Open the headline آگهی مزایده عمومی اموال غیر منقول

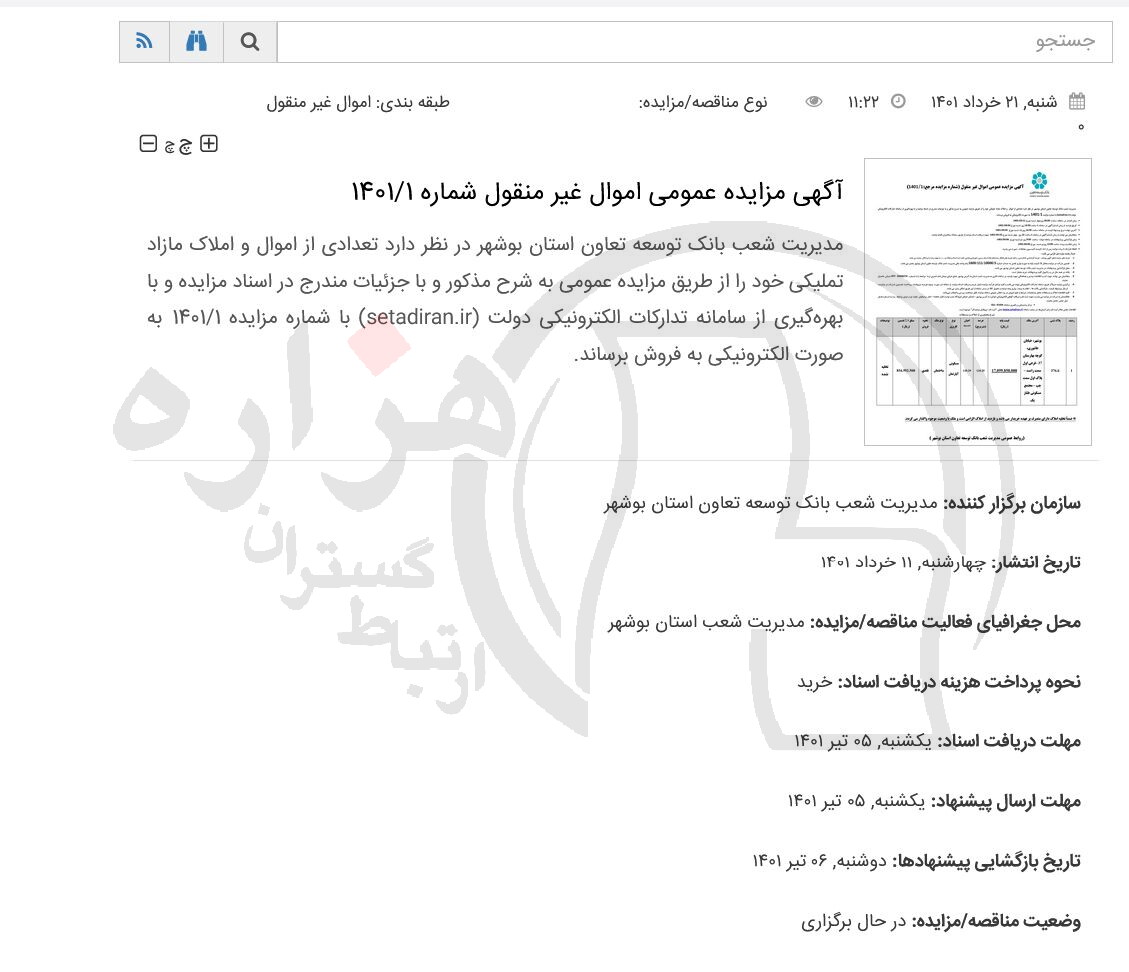596,191
